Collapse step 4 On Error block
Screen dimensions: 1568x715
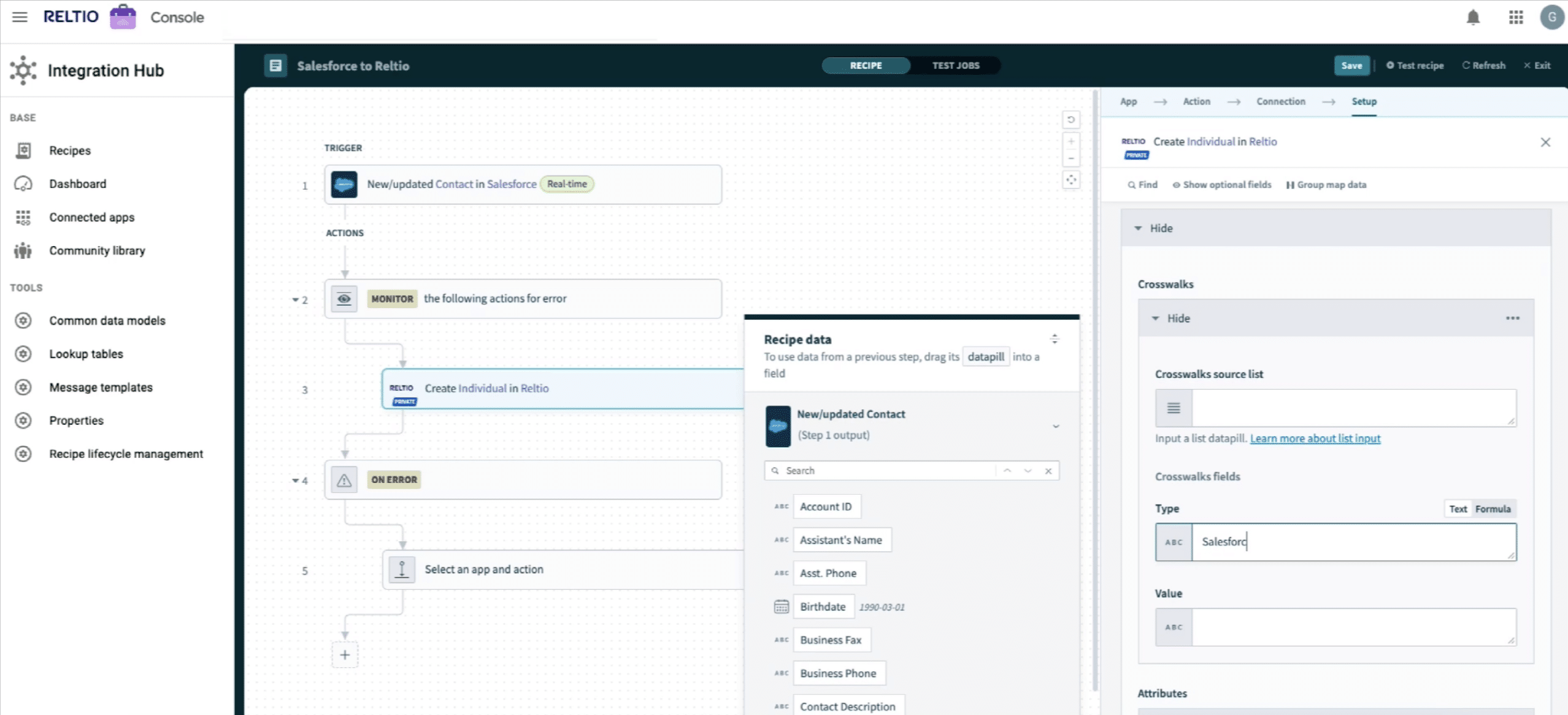pos(295,481)
